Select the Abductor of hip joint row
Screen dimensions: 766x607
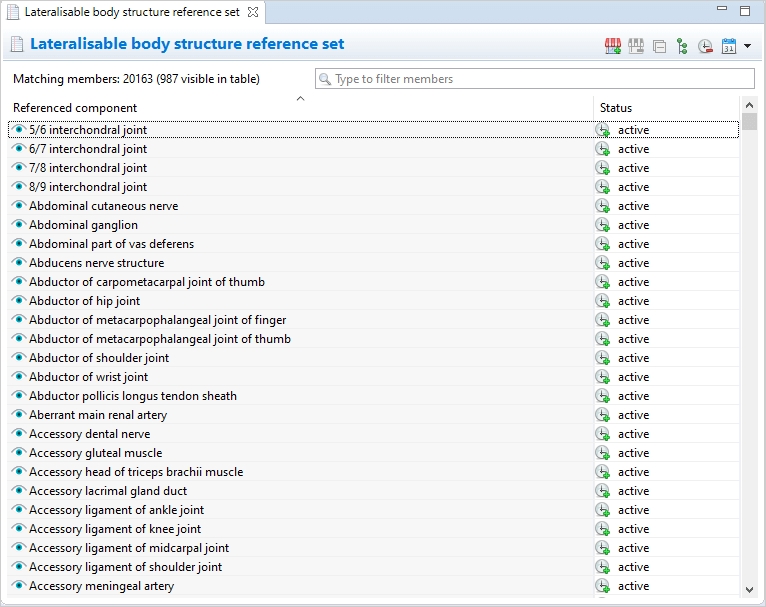[x=85, y=301]
